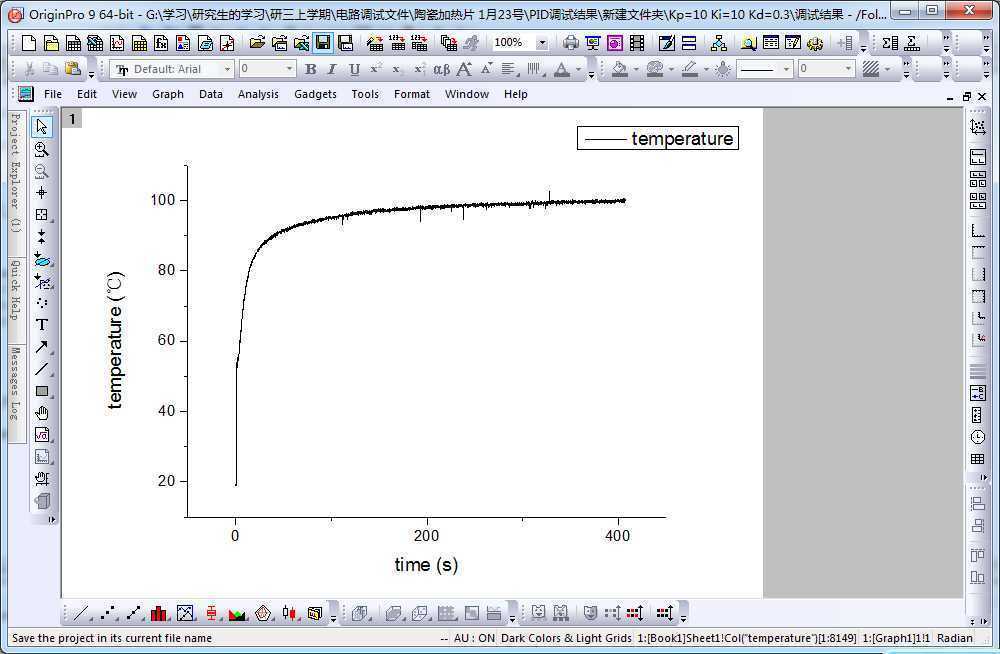Click the Area plot icon with green fill
The height and width of the screenshot is (654, 1000).
(x=237, y=613)
